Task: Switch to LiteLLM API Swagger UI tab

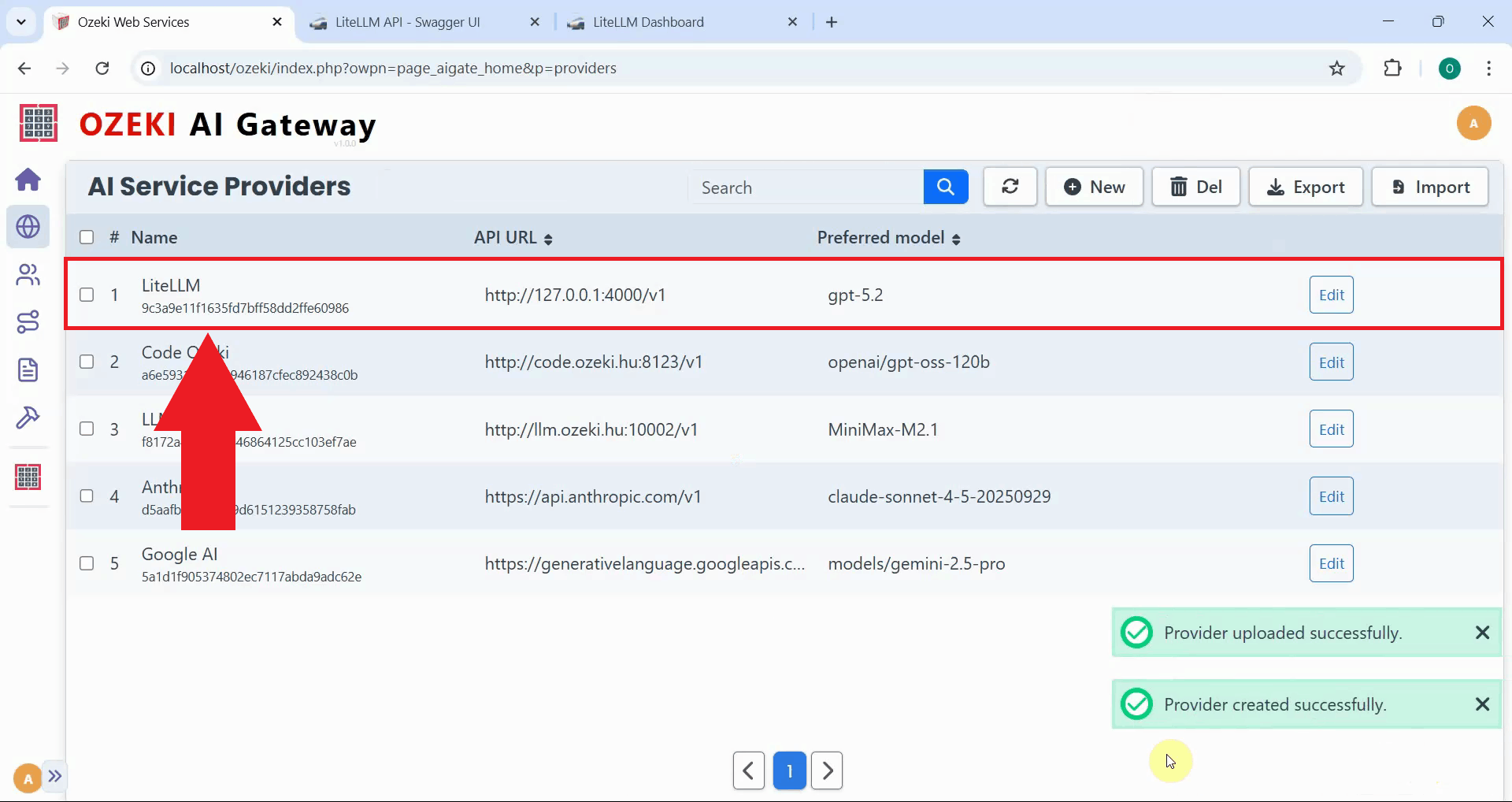Action: [407, 22]
